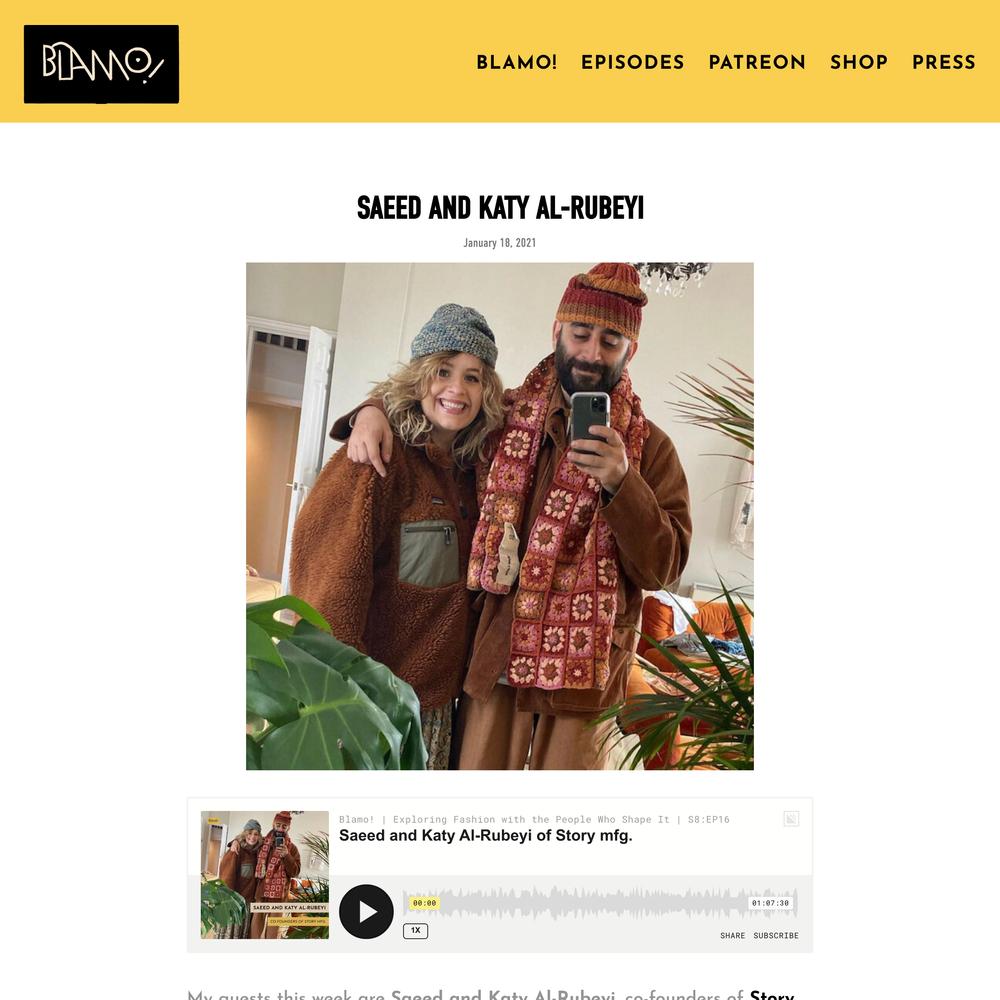Visit the PRESS page
Screen dimensions: 1000x1000
click(x=944, y=62)
